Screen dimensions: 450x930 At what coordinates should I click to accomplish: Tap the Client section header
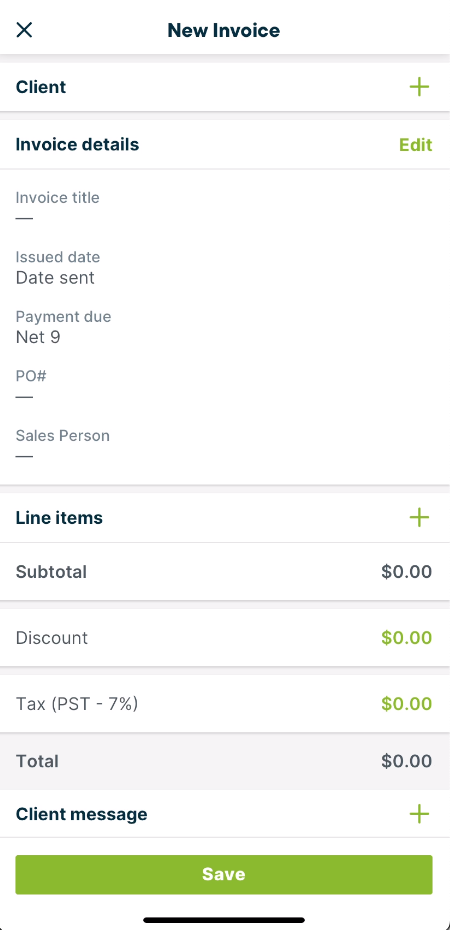[41, 87]
